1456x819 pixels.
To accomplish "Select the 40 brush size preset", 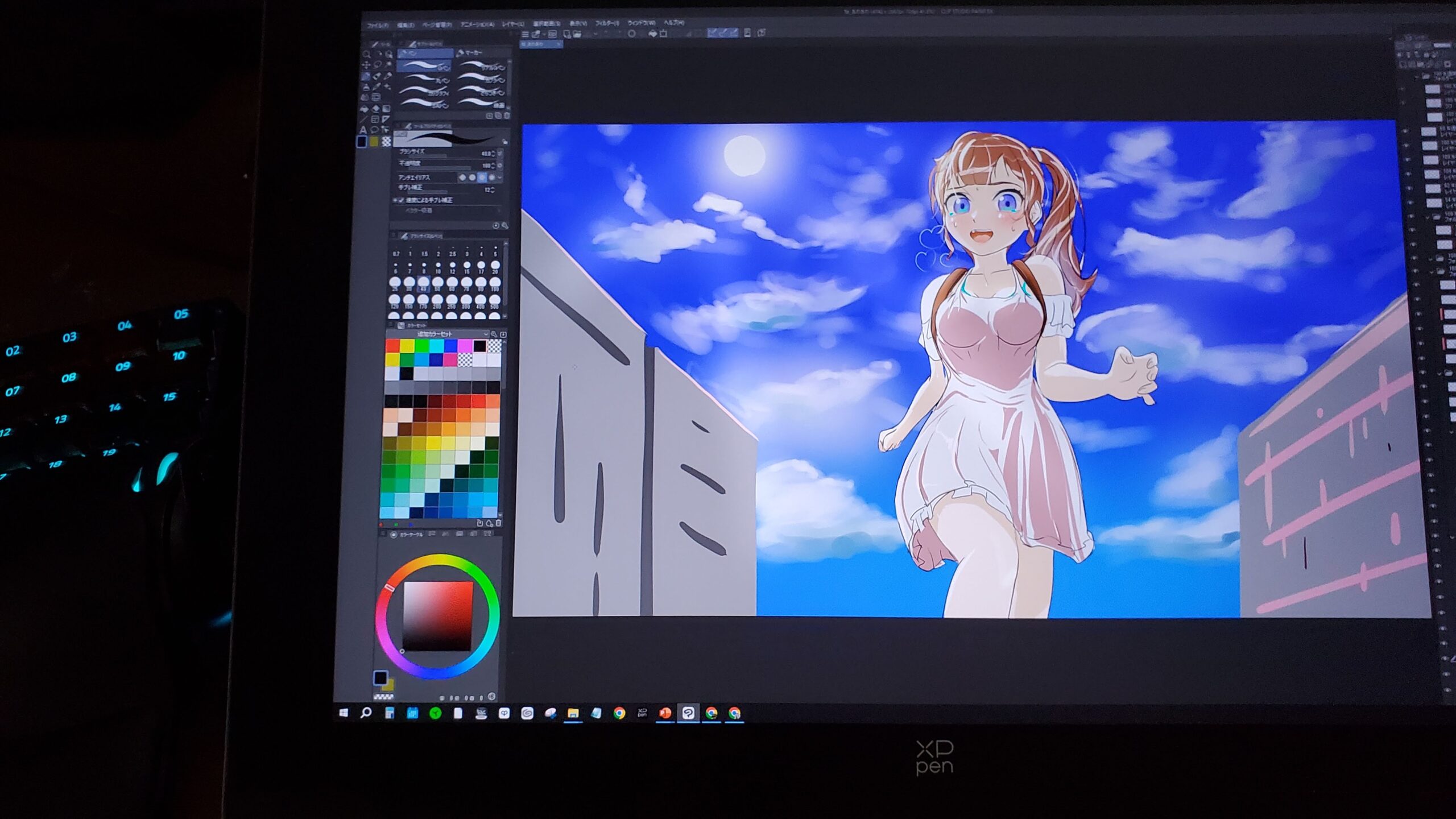I will click(x=424, y=283).
